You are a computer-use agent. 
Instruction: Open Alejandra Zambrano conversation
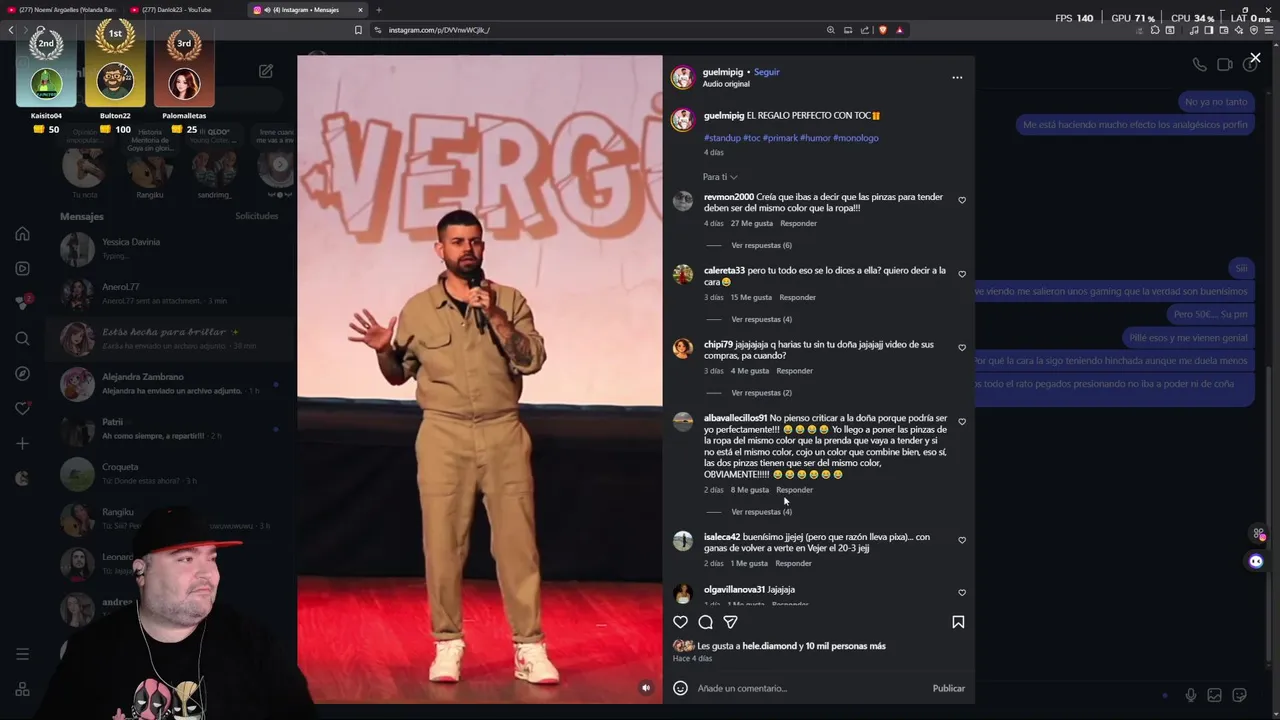170,384
